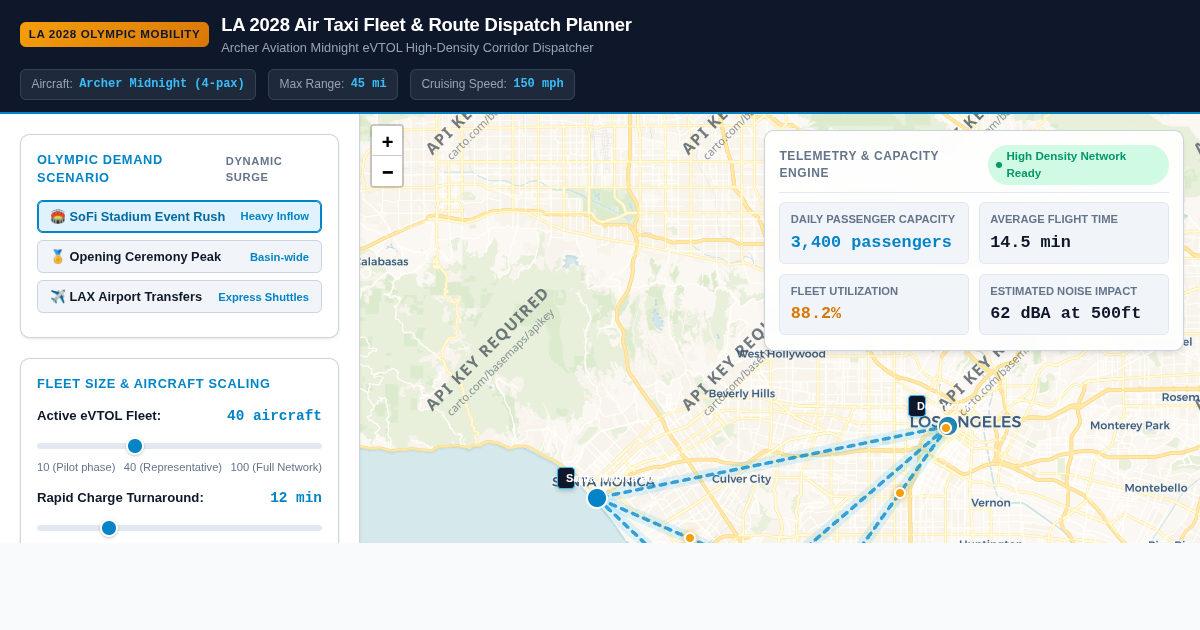The image size is (1200, 630).
Task: Click the Downtown Los Angeles vertiport marker
Action: (x=947, y=427)
